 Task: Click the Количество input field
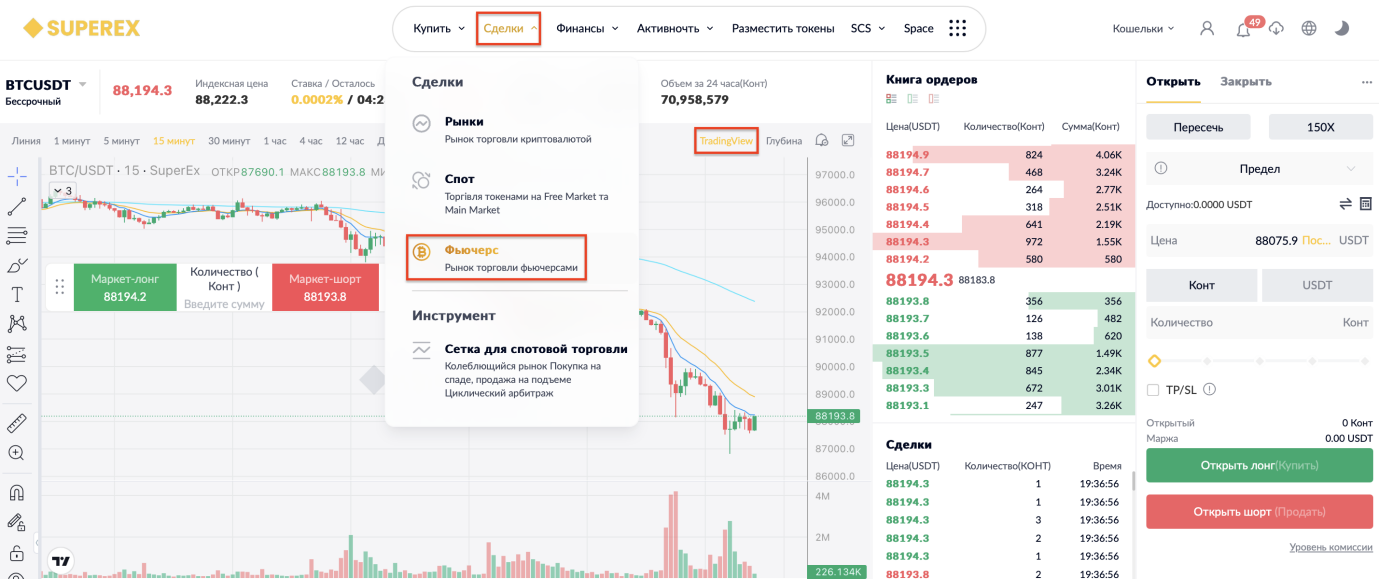point(1260,322)
